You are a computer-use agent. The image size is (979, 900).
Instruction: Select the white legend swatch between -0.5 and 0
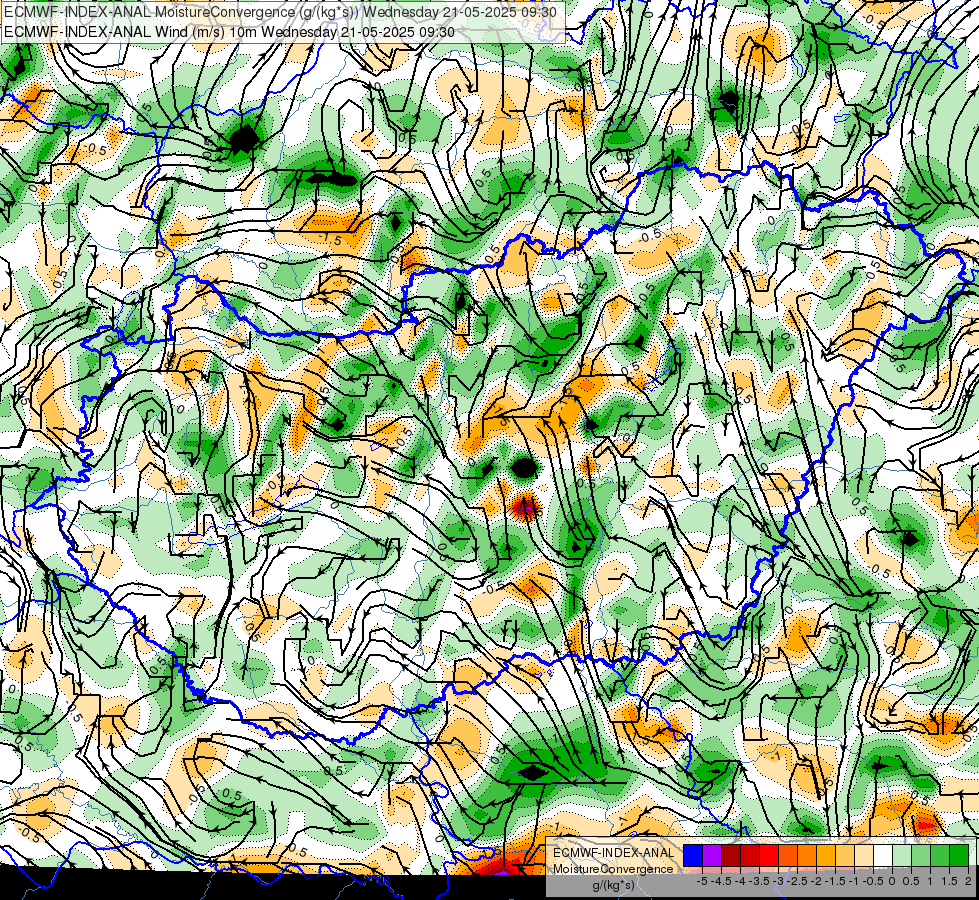(883, 855)
